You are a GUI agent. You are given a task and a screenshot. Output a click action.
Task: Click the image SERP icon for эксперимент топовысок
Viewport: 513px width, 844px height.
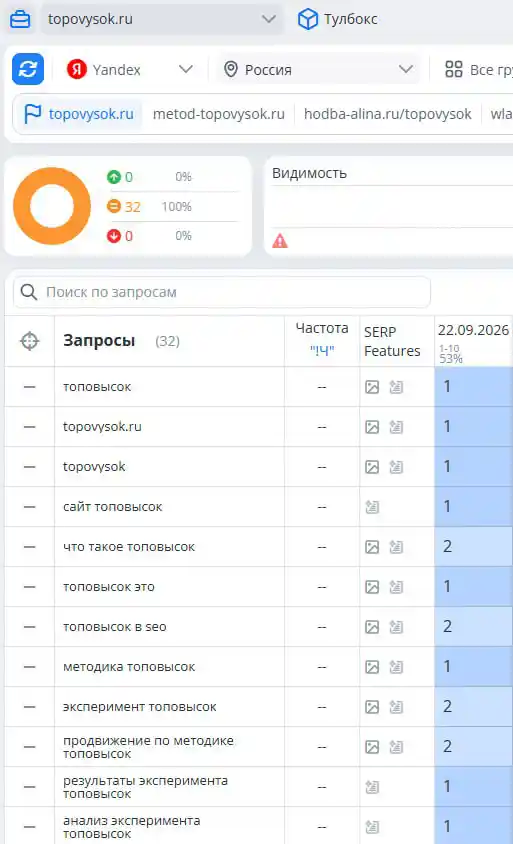click(372, 707)
